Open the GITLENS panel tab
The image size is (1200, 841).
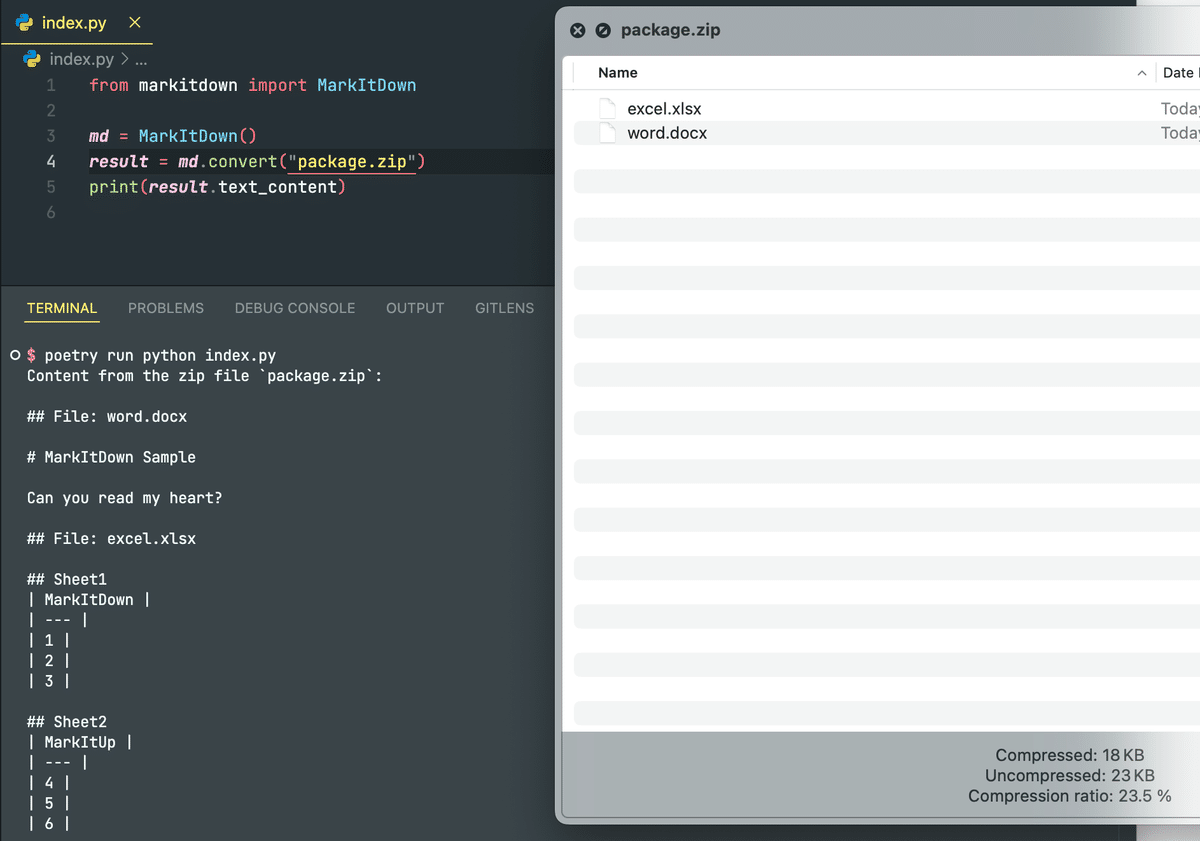pos(504,308)
